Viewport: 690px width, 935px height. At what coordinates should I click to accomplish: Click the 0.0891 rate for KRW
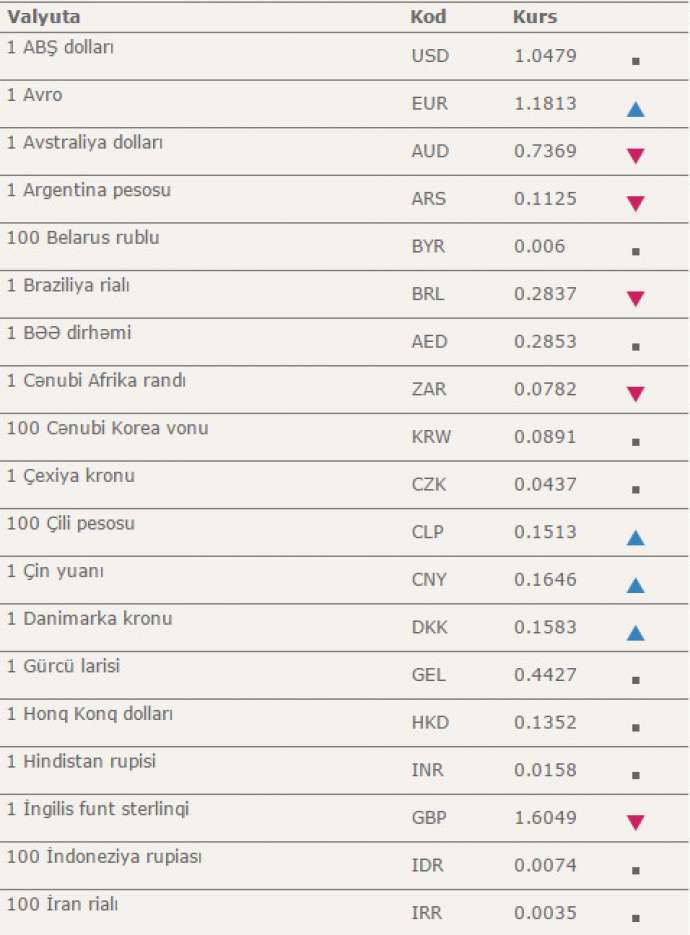(x=545, y=436)
